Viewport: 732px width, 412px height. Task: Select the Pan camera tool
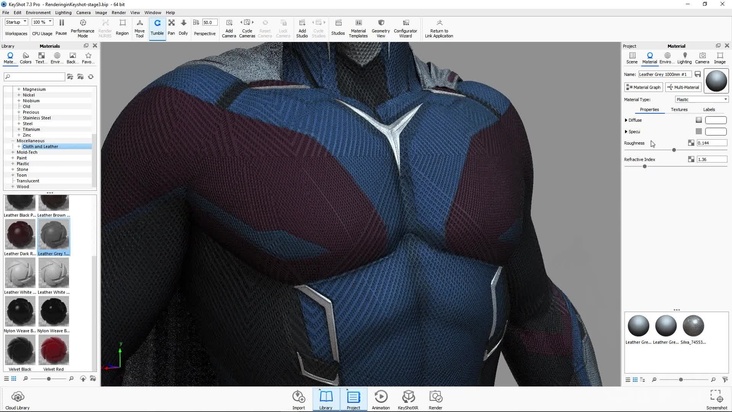click(x=171, y=28)
